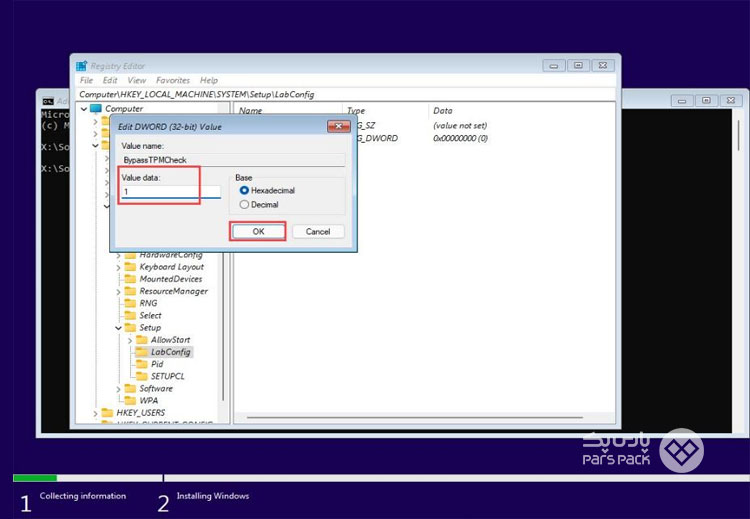Maximize the Registry Editor window
The image size is (750, 519).
click(578, 66)
